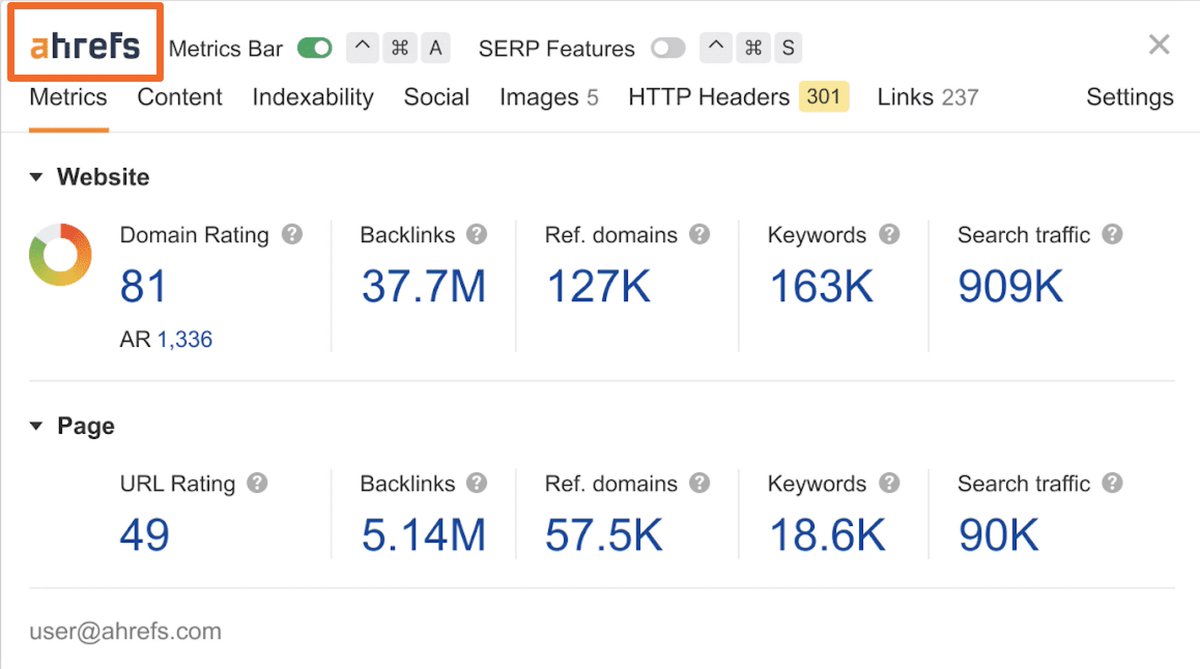The height and width of the screenshot is (669, 1200).
Task: View the HTTP Headers tab
Action: (739, 97)
